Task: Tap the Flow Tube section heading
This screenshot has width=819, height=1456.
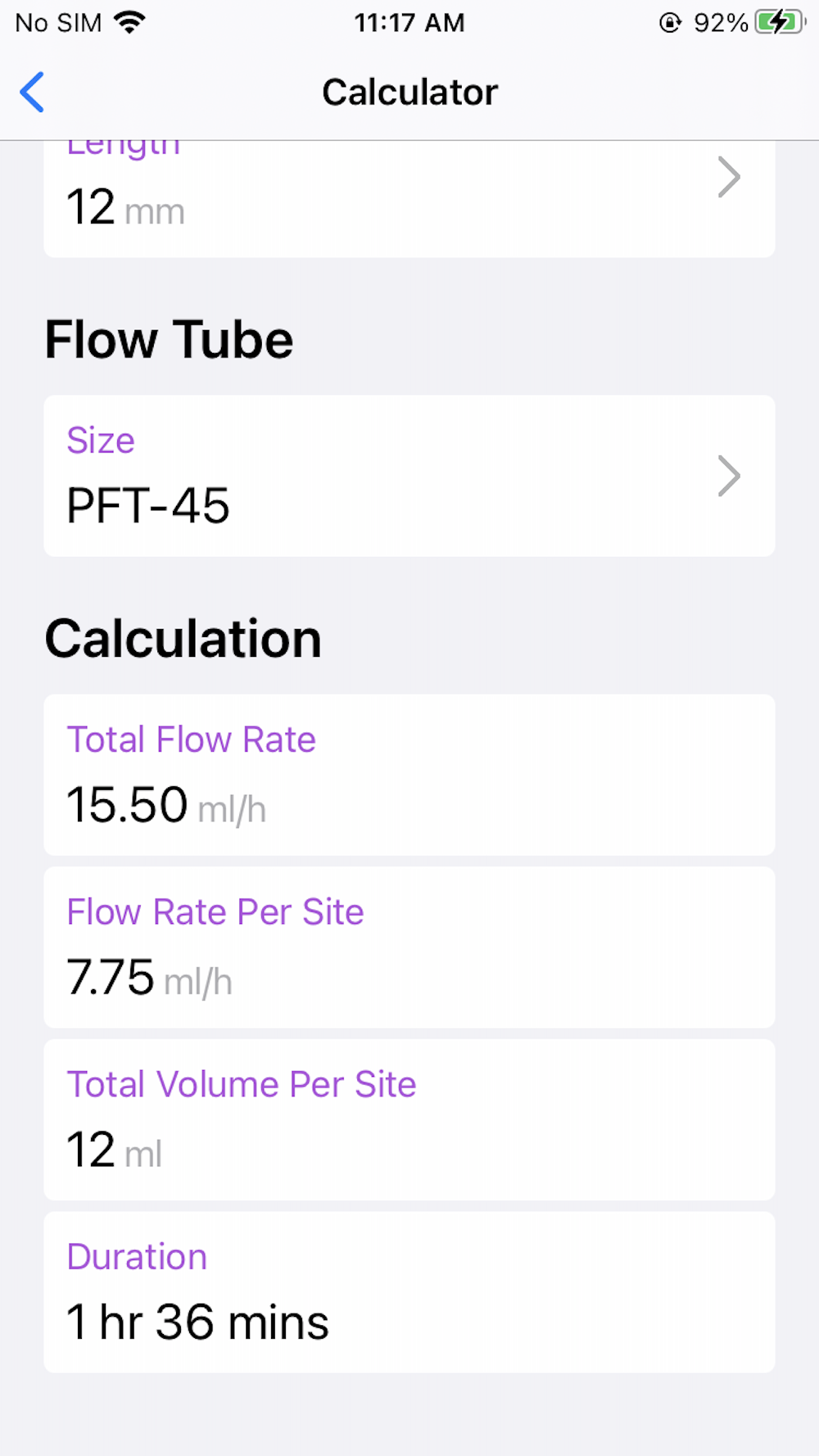Action: click(x=169, y=340)
